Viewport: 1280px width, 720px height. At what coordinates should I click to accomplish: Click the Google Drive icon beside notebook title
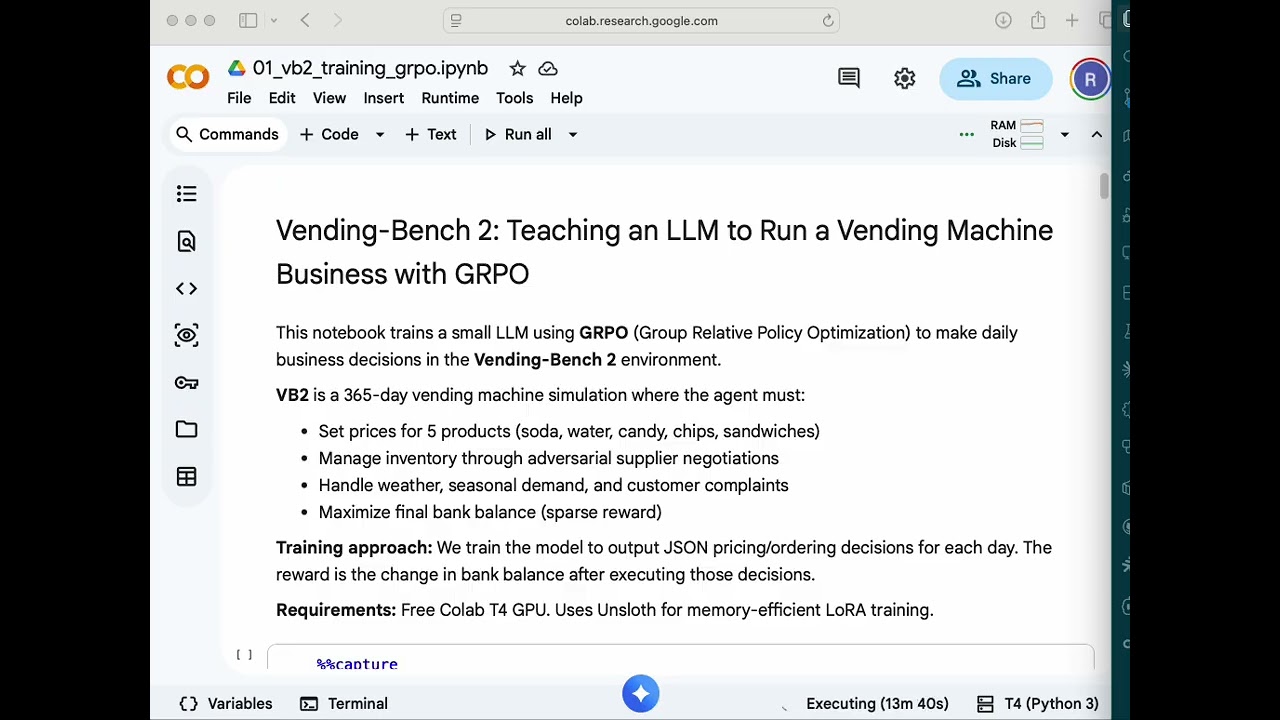[236, 68]
